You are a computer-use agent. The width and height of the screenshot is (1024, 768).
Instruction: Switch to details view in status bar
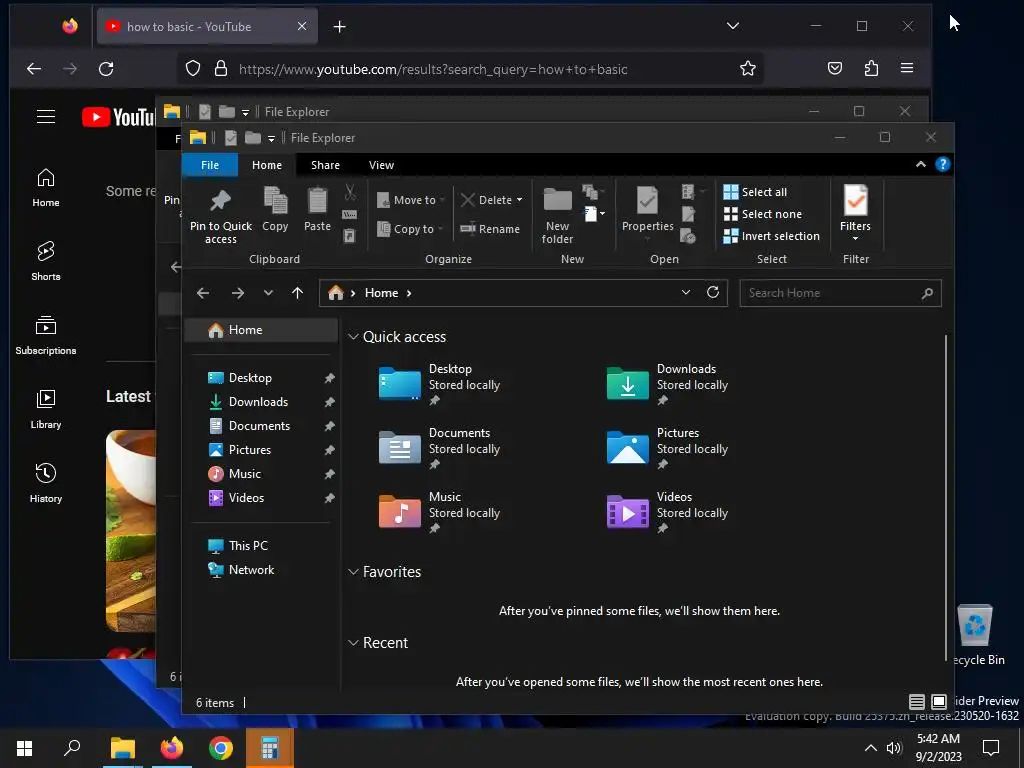[x=917, y=702]
